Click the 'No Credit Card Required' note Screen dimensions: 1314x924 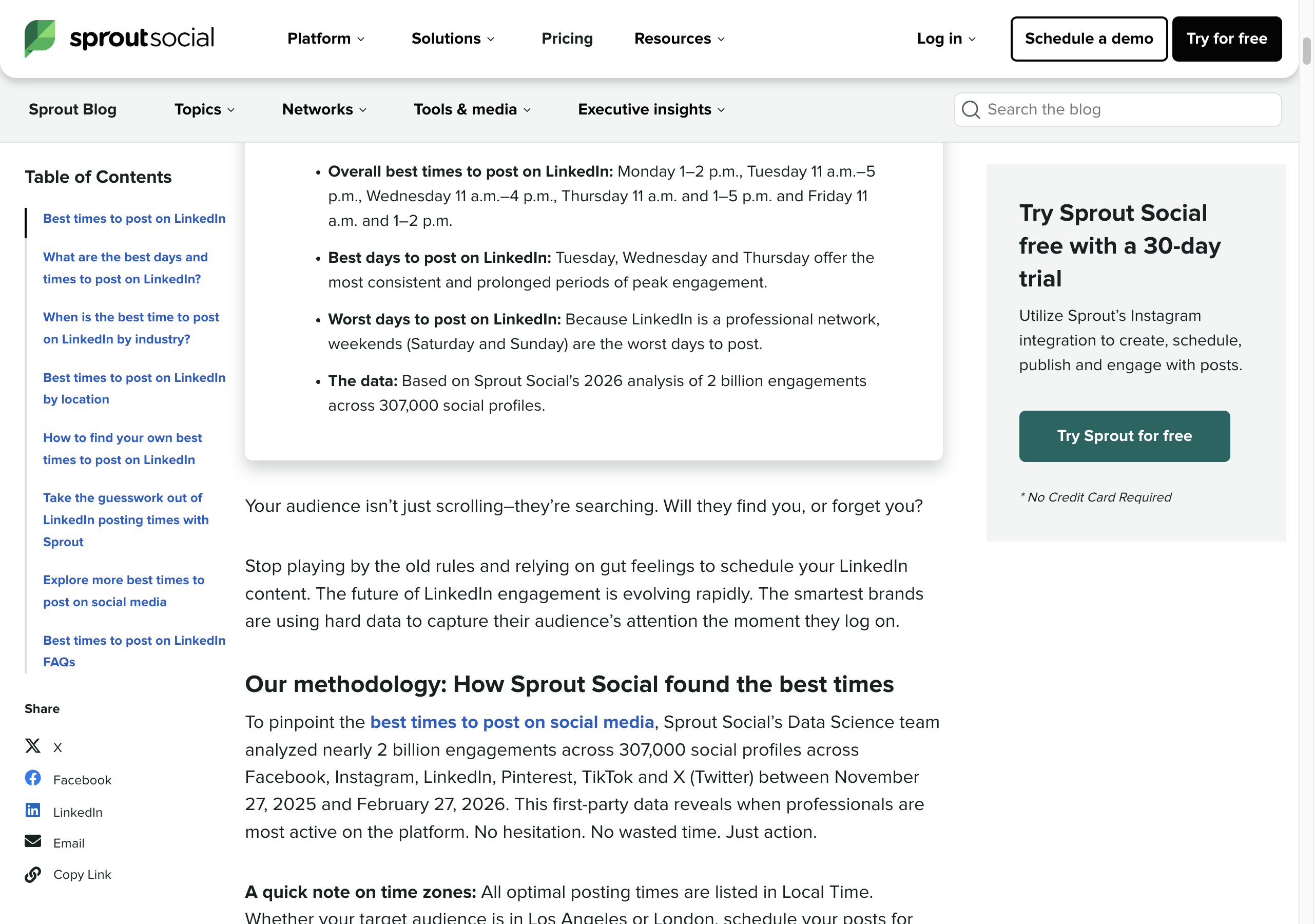tap(1095, 497)
